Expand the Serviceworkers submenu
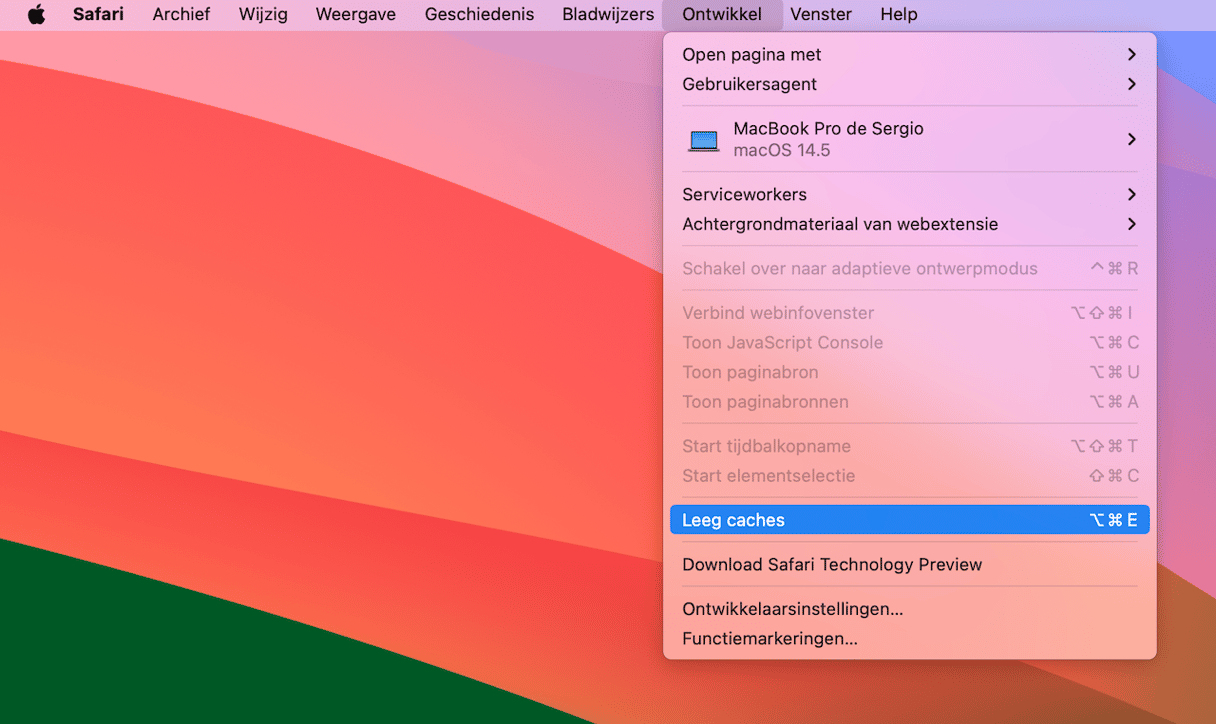The height and width of the screenshot is (724, 1216). click(910, 195)
